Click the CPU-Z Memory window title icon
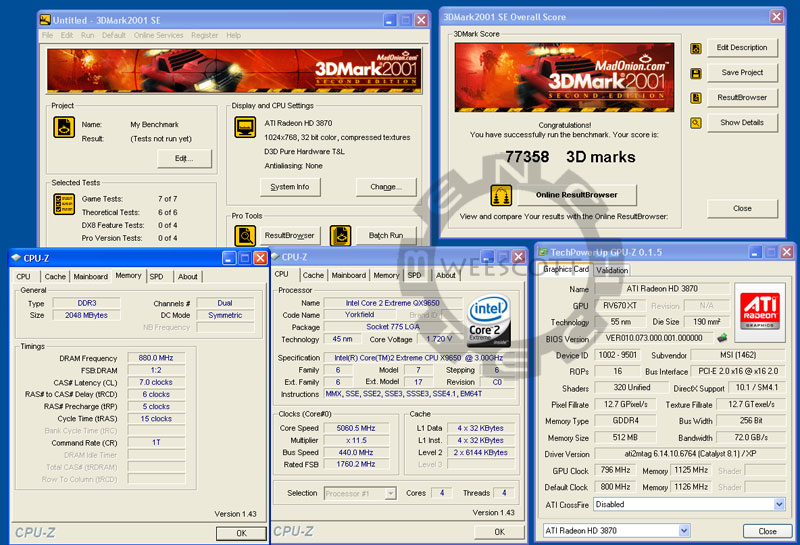Screen dimensions: 800x545 click(x=16, y=258)
